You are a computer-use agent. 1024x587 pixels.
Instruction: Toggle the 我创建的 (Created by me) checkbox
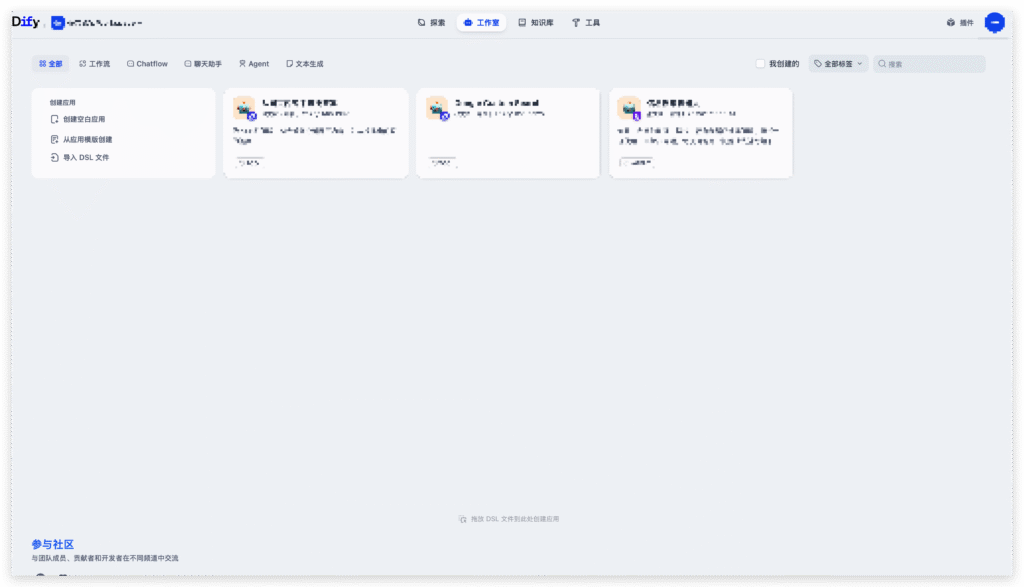[x=760, y=64]
